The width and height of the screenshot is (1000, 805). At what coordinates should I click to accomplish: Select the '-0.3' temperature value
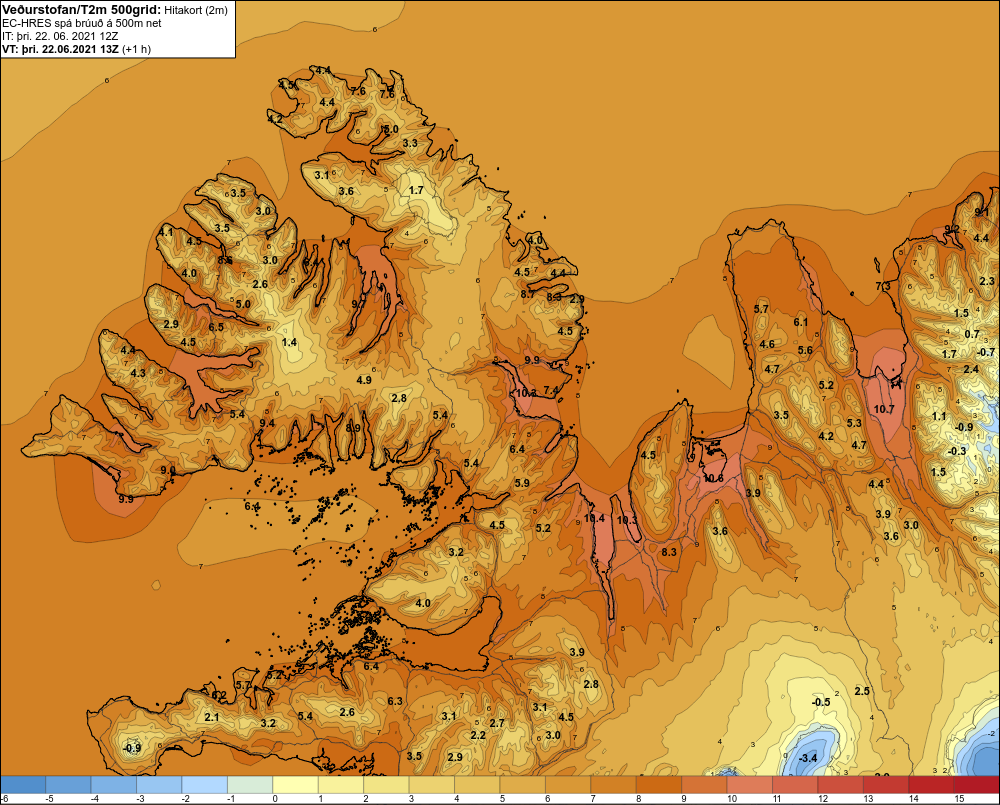click(957, 451)
